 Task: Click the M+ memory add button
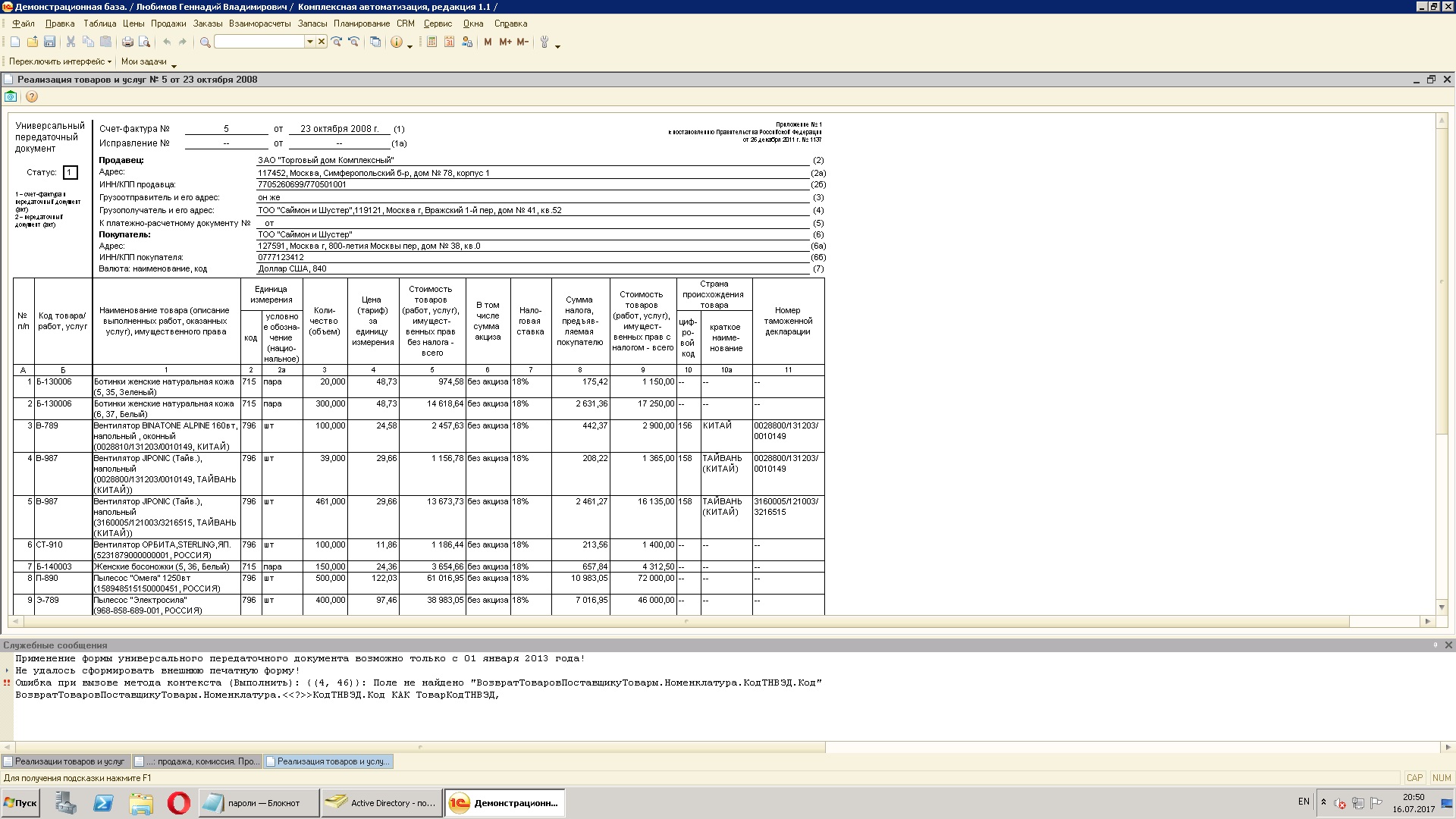click(505, 42)
